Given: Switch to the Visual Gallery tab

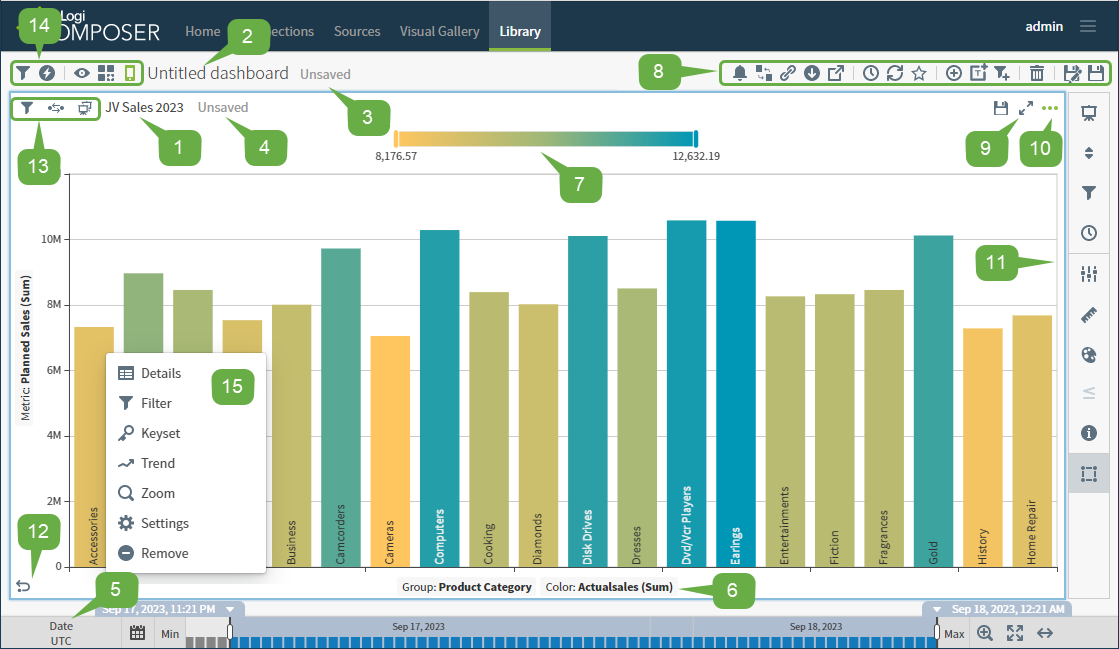Looking at the screenshot, I should tap(439, 31).
